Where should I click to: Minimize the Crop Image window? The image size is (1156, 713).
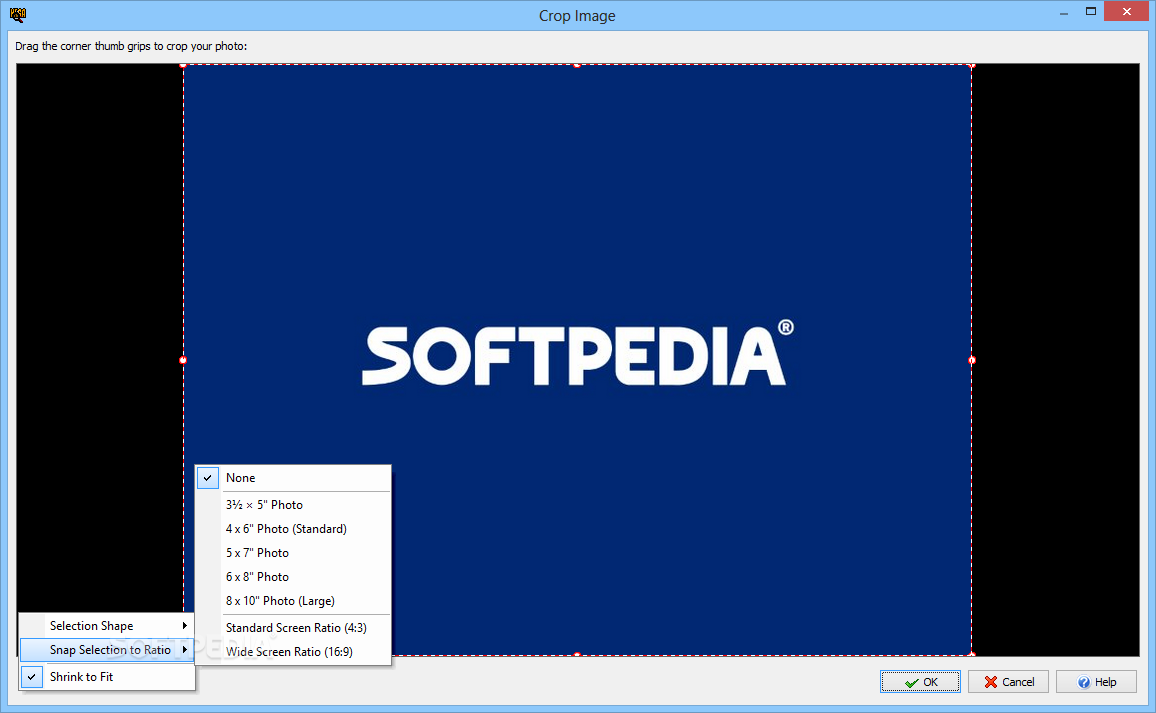[1063, 13]
